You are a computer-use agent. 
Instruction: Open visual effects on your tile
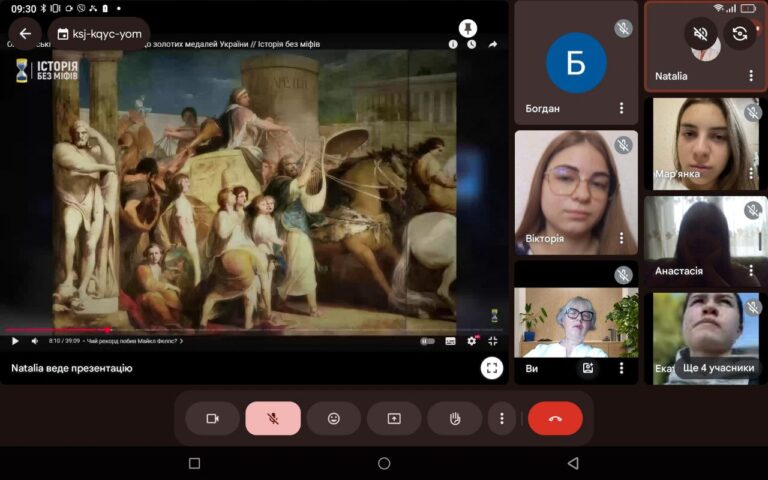tap(588, 368)
